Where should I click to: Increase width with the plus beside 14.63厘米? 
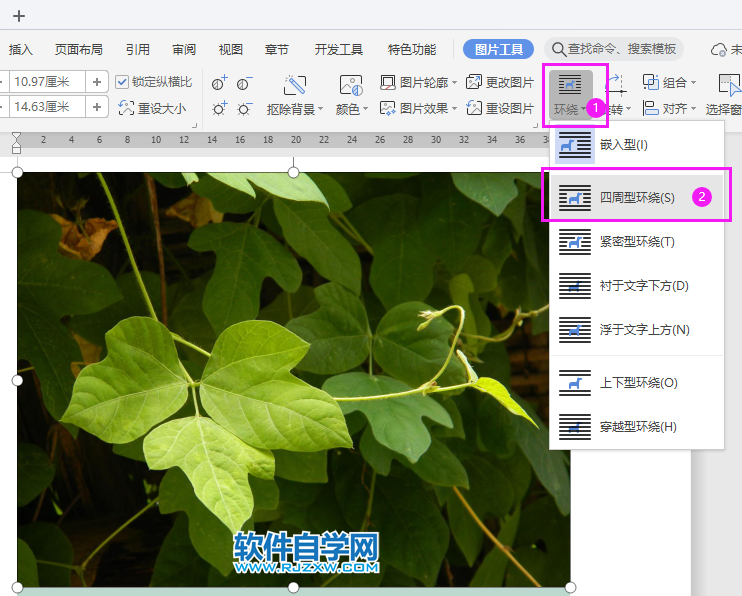pos(97,107)
